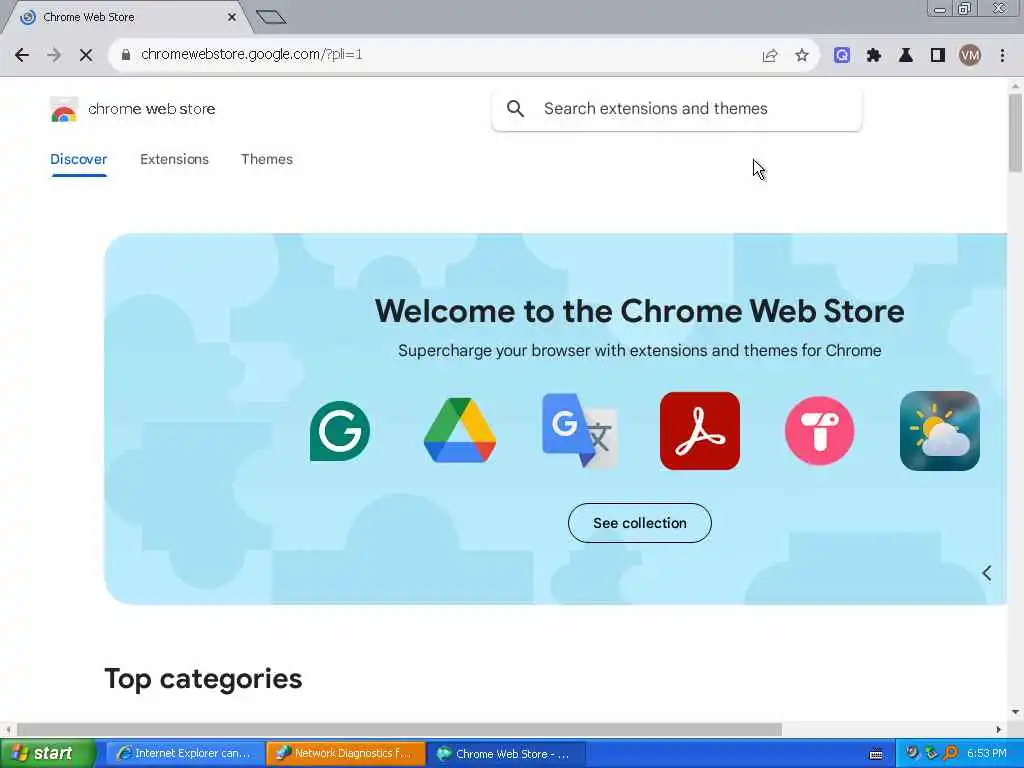The height and width of the screenshot is (768, 1024).
Task: Select the Chrome Web Store browser tab
Action: 127,18
